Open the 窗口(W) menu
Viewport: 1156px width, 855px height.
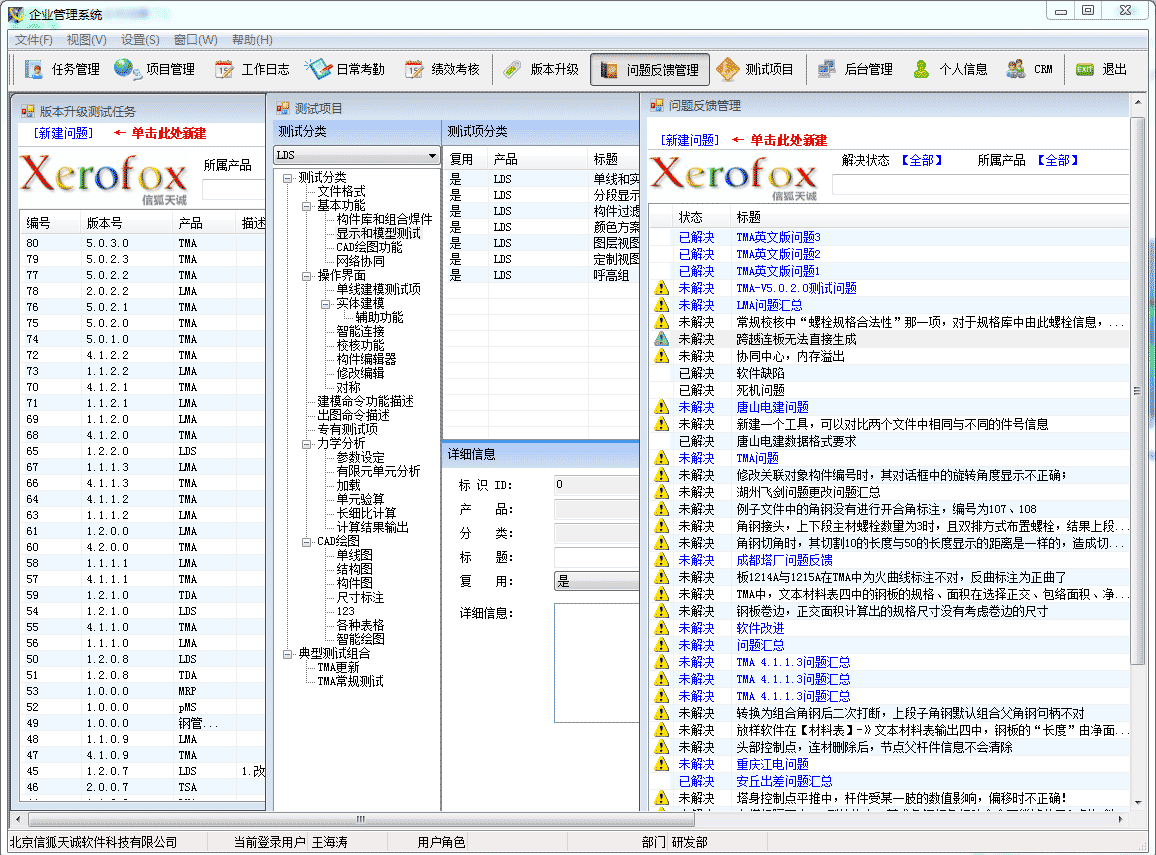(x=195, y=40)
